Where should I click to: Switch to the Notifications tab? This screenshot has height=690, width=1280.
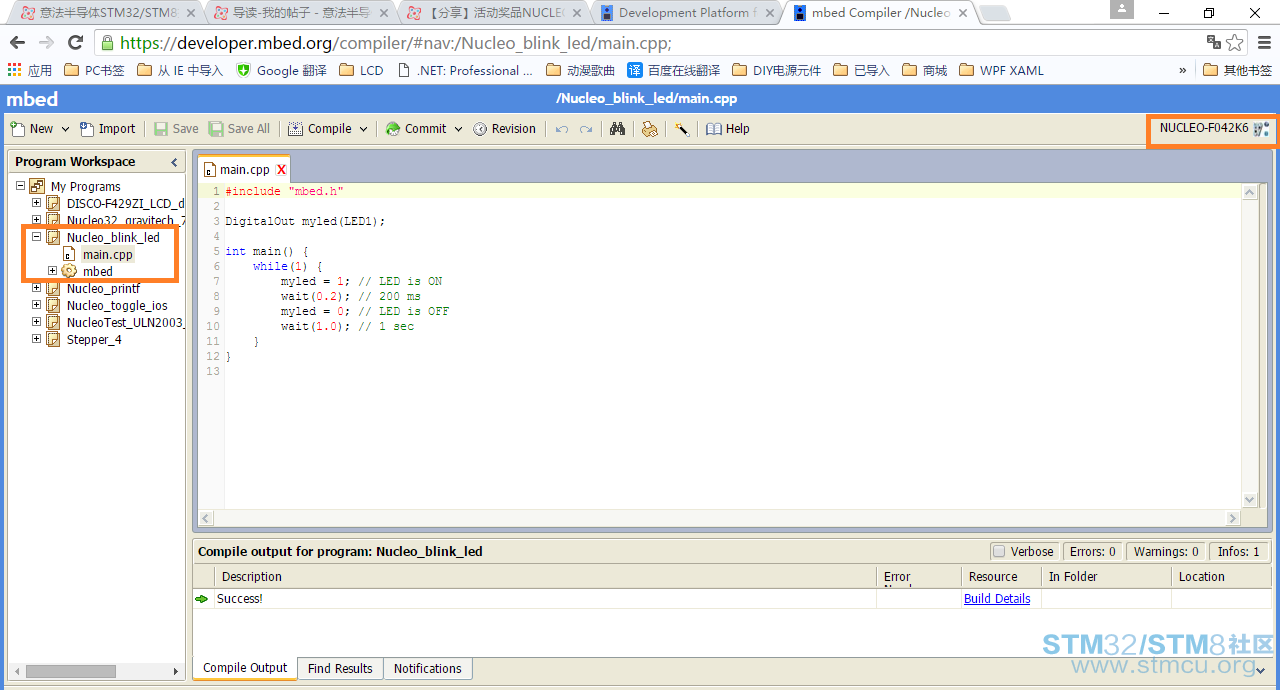click(x=428, y=669)
